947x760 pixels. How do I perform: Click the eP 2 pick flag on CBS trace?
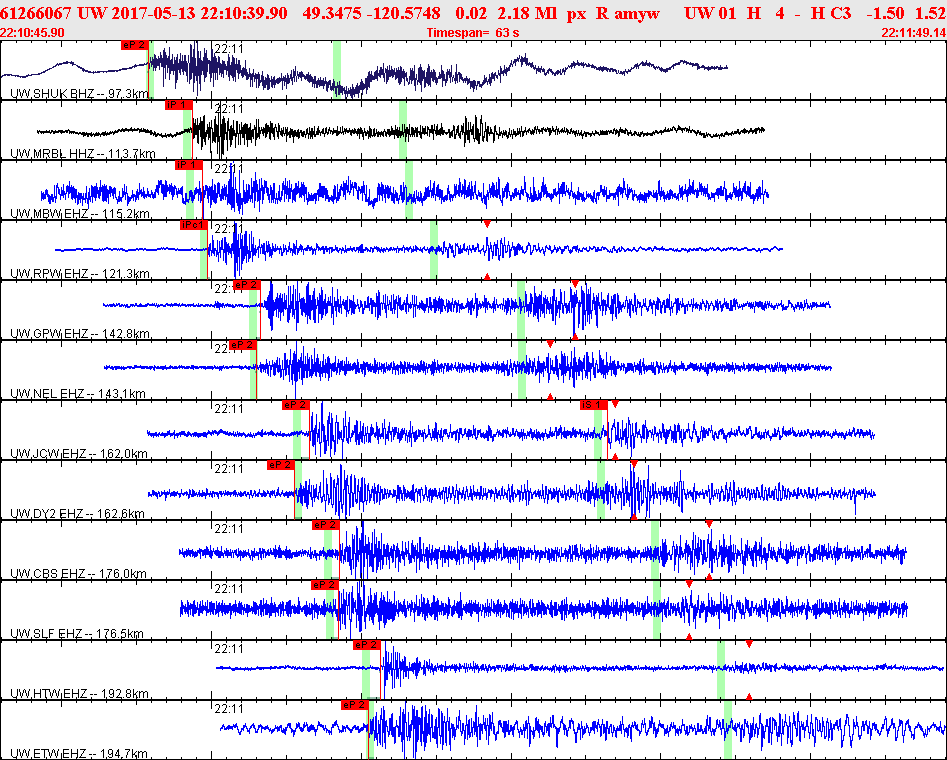326,525
